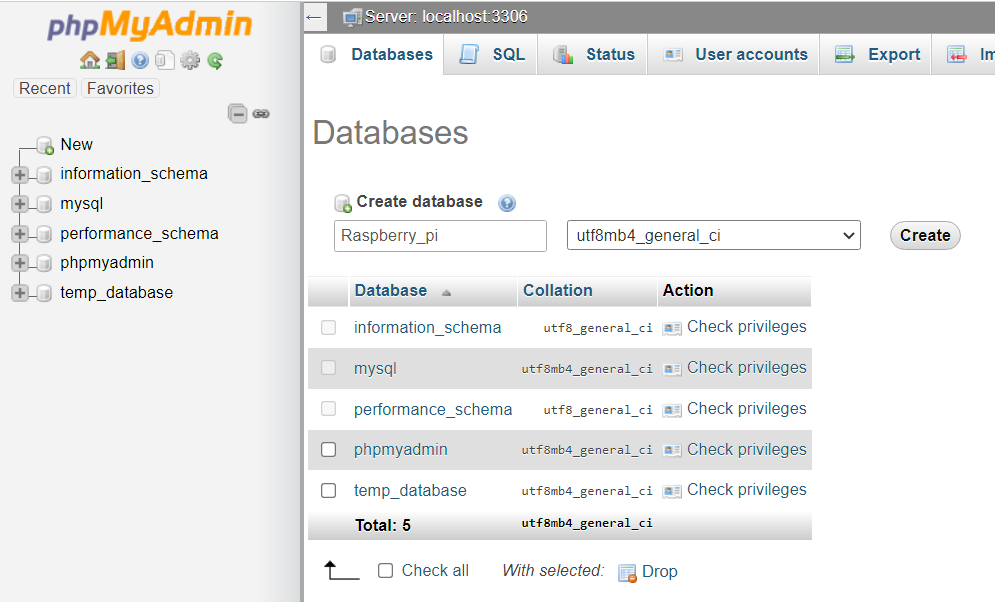The width and height of the screenshot is (995, 602).
Task: Click the Create button
Action: 925,235
